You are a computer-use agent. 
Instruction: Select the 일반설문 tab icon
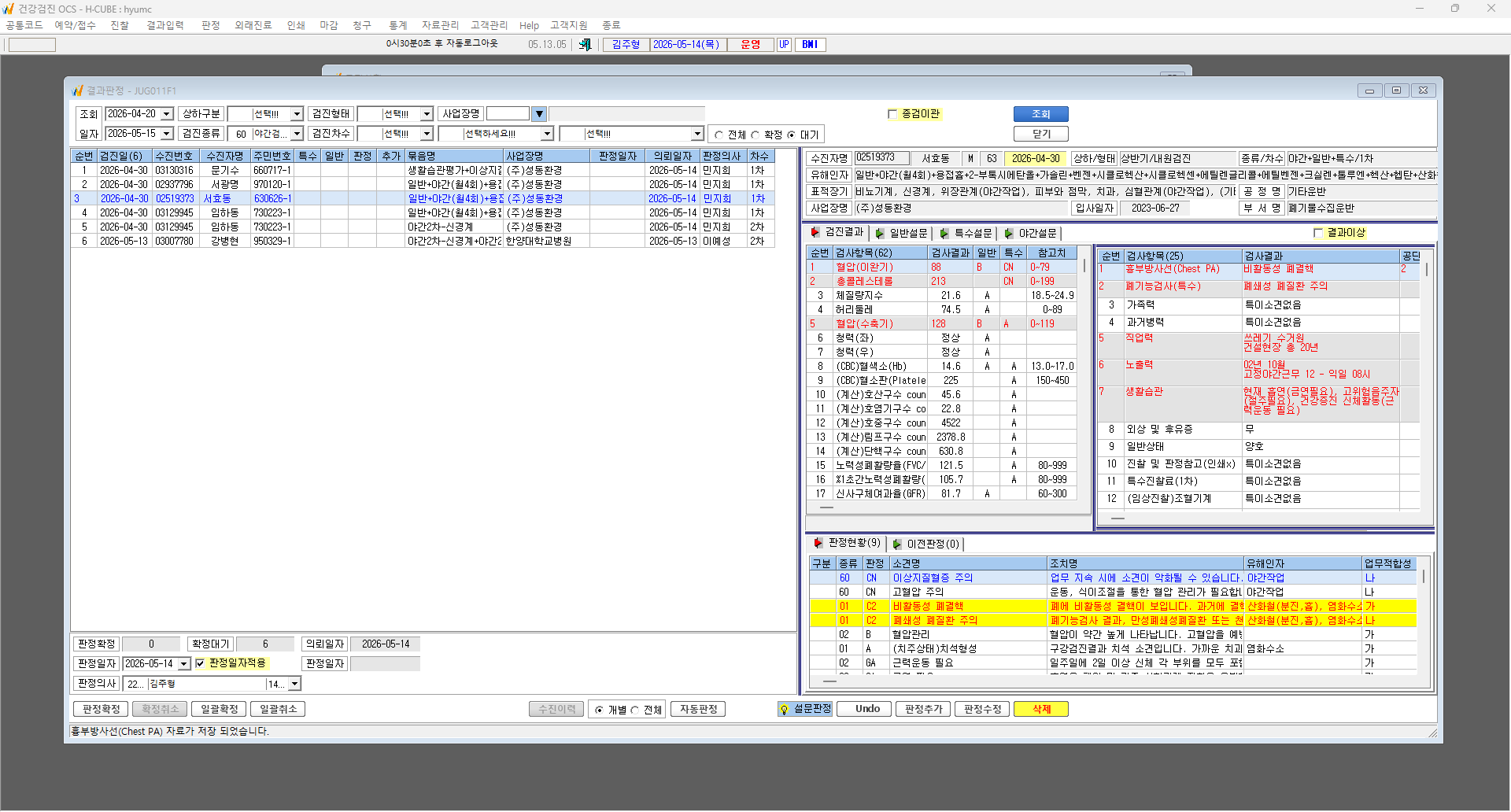point(880,234)
